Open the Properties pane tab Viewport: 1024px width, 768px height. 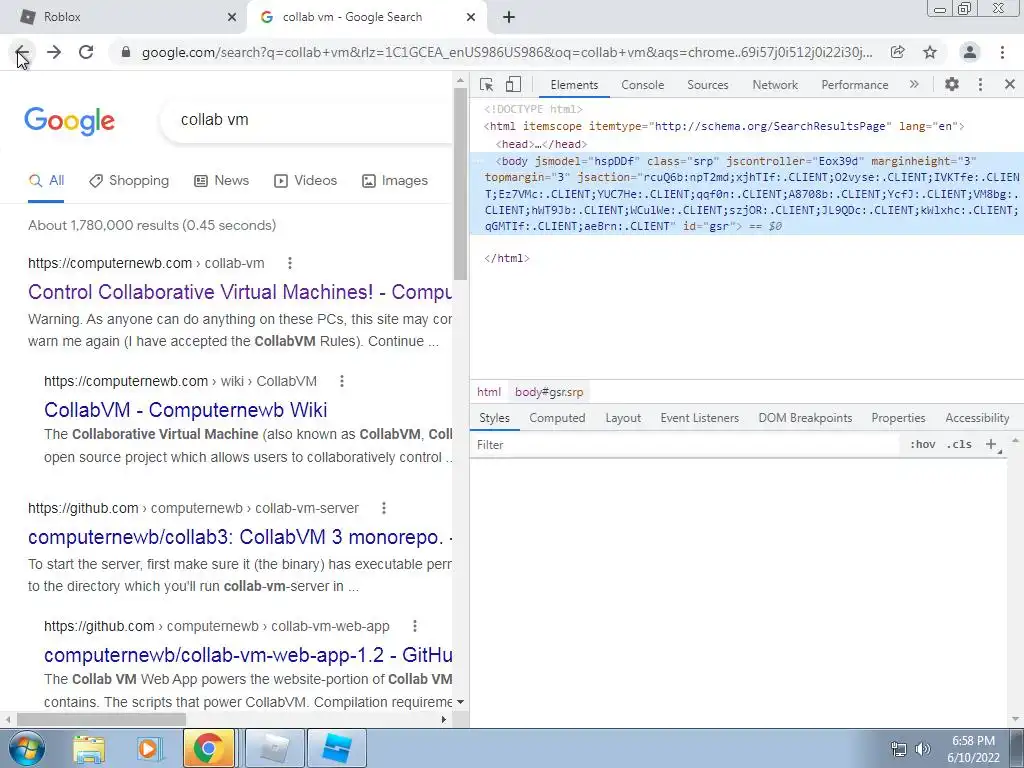[898, 418]
